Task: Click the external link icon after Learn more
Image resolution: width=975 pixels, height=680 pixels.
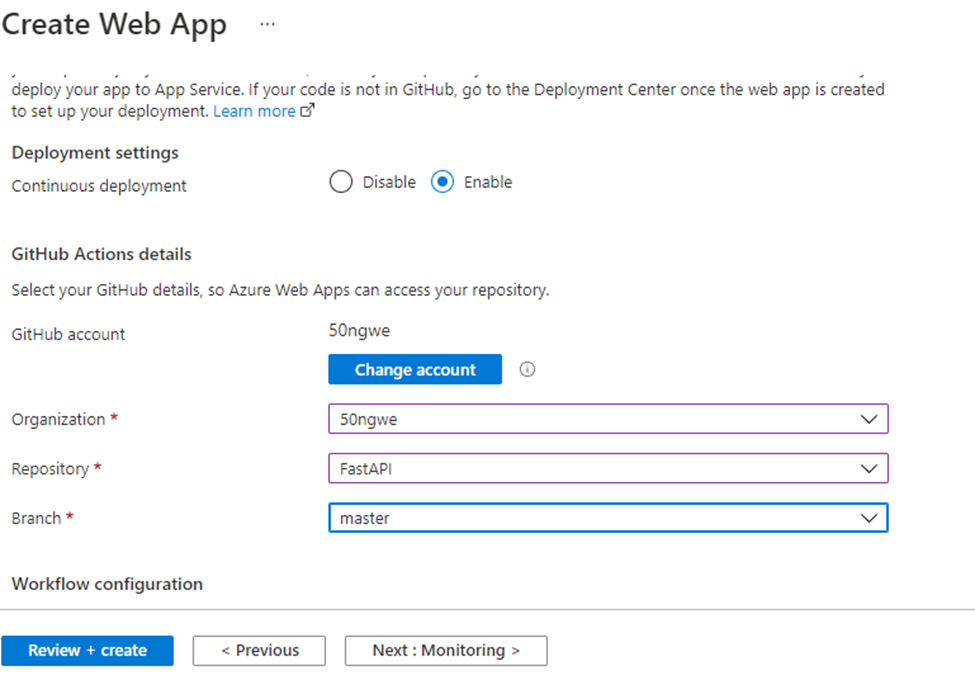Action: pyautogui.click(x=307, y=111)
